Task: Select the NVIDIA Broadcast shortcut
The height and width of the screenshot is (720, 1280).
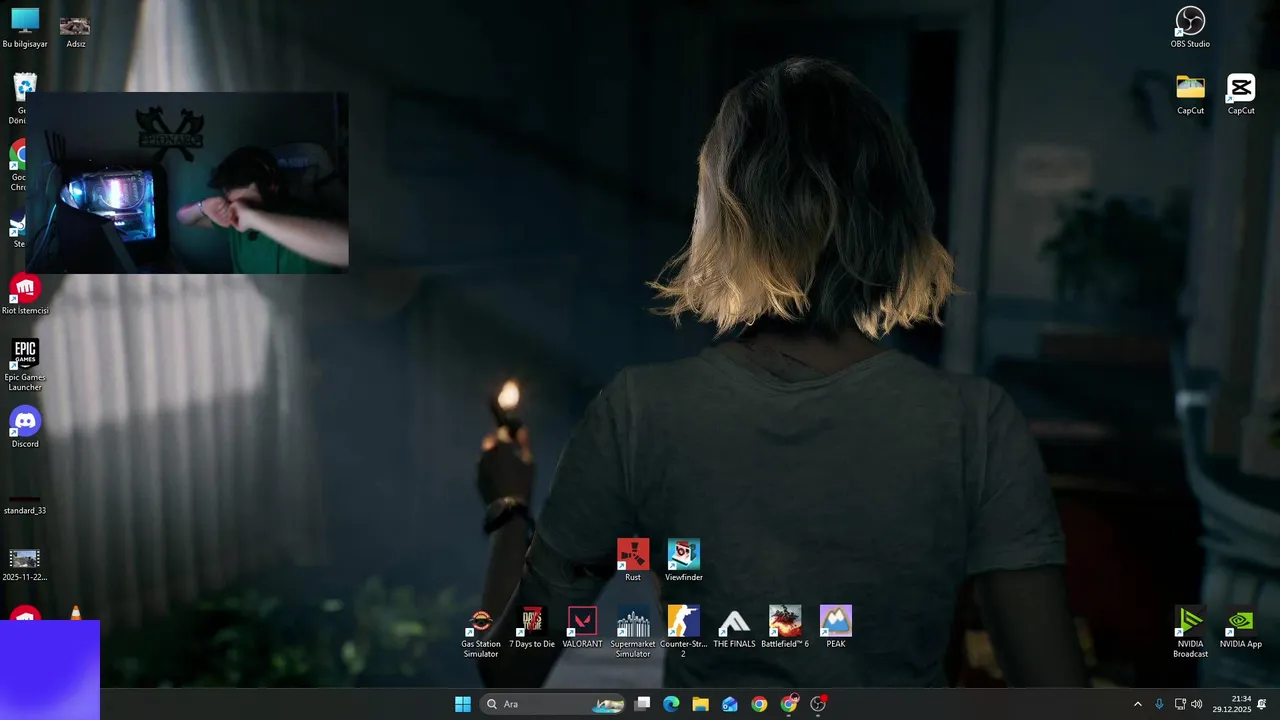Action: click(x=1190, y=632)
